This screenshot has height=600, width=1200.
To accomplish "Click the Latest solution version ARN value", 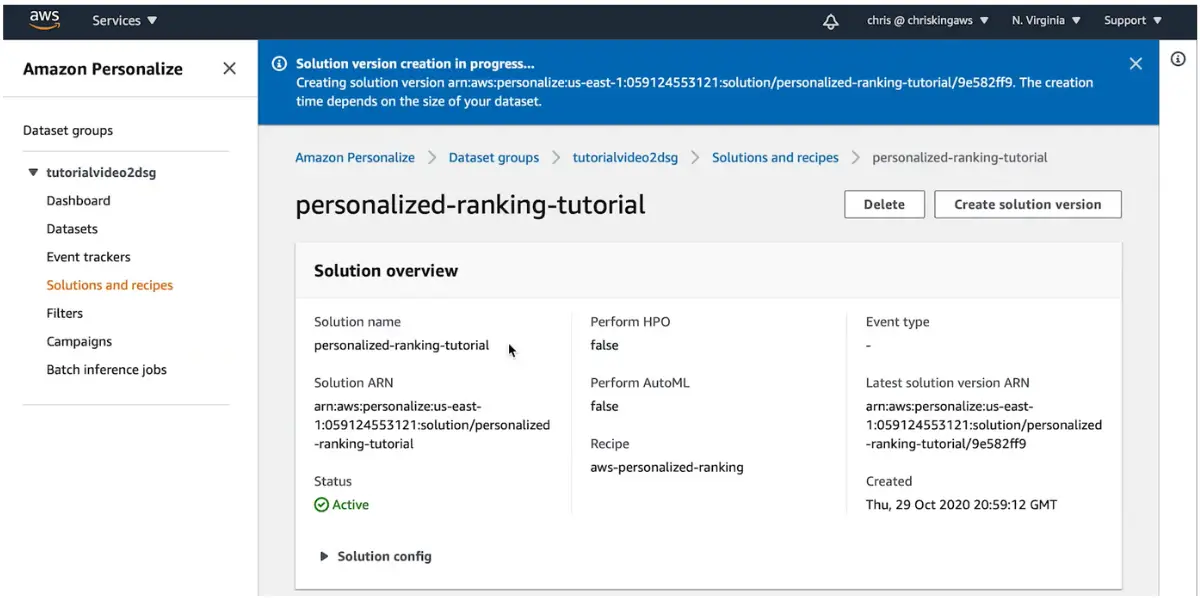I will [984, 425].
